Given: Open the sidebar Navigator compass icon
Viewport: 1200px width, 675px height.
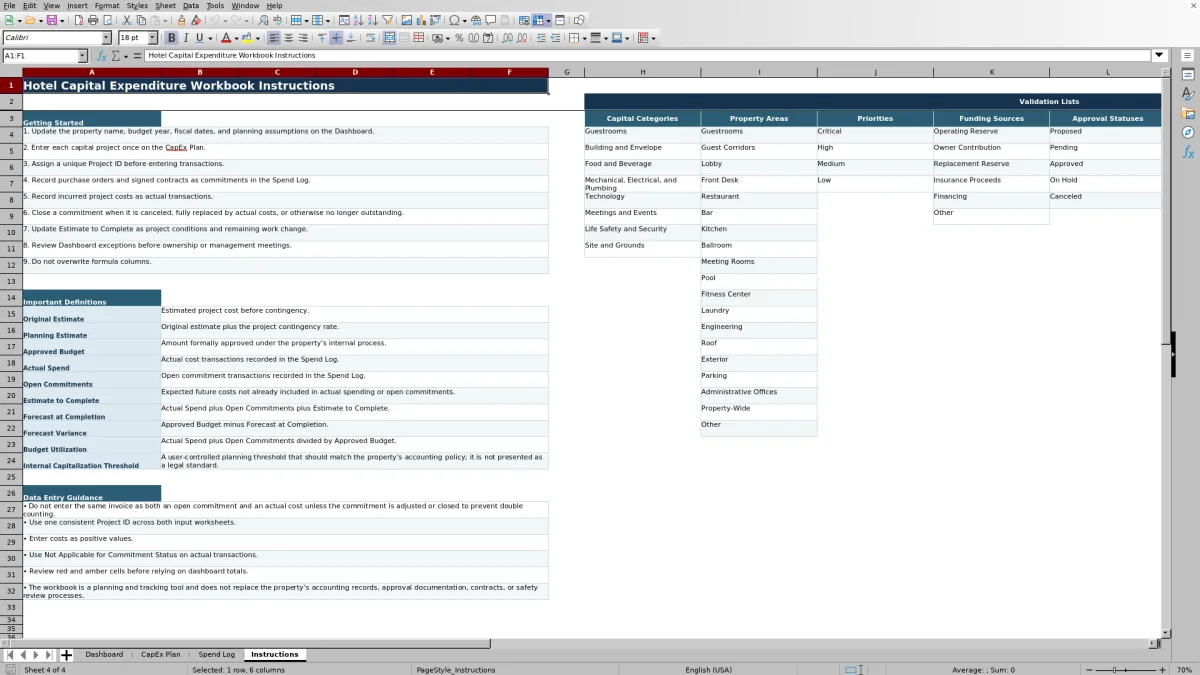Looking at the screenshot, I should click(x=1188, y=132).
